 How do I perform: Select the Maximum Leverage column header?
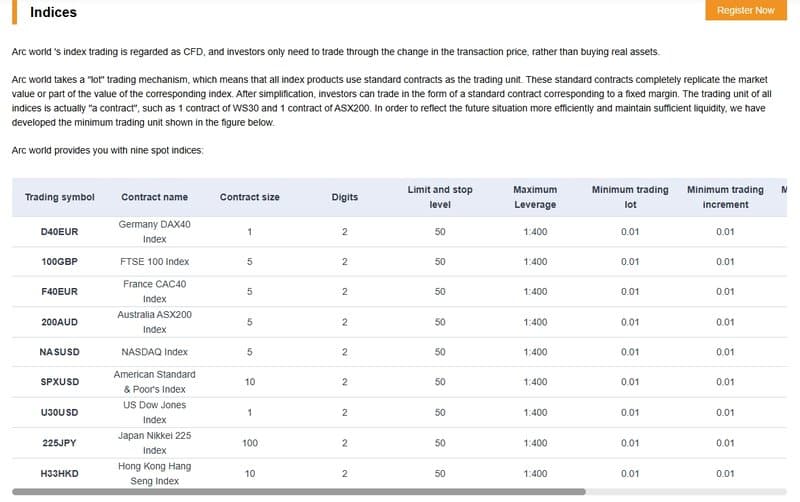point(535,197)
